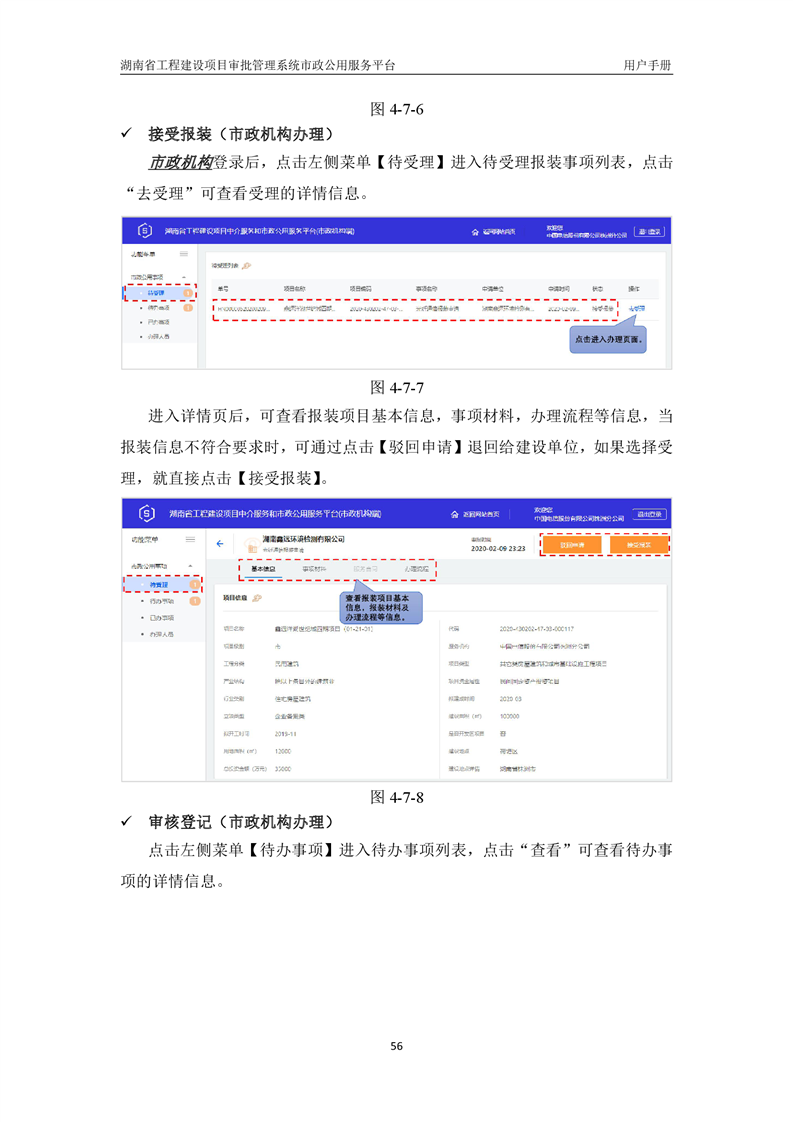Collapse 市政公用事项 group in Figure 4-7-8 sidebar
The image size is (793, 1122).
190,566
